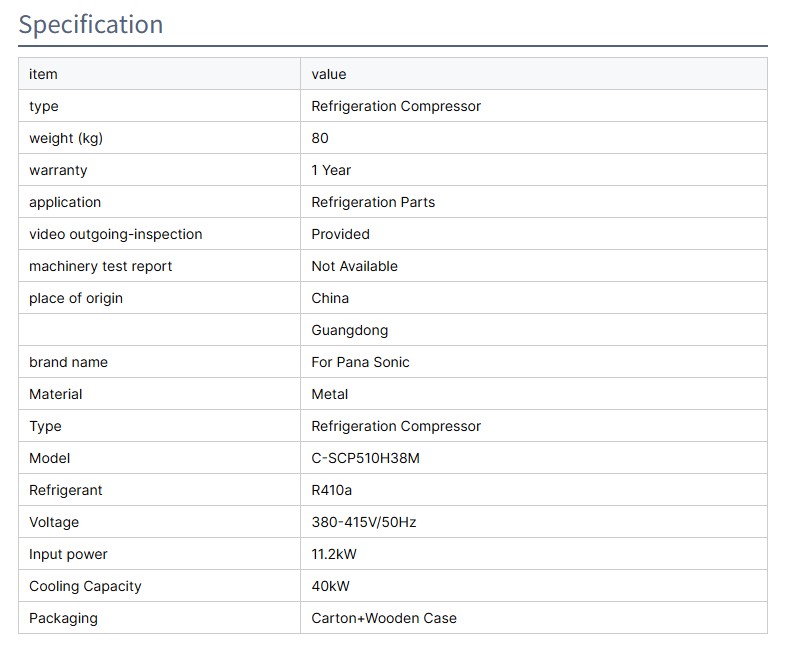Click 'video outgoing-inspection' label
Viewport: 788px width, 648px height.
[x=116, y=234]
